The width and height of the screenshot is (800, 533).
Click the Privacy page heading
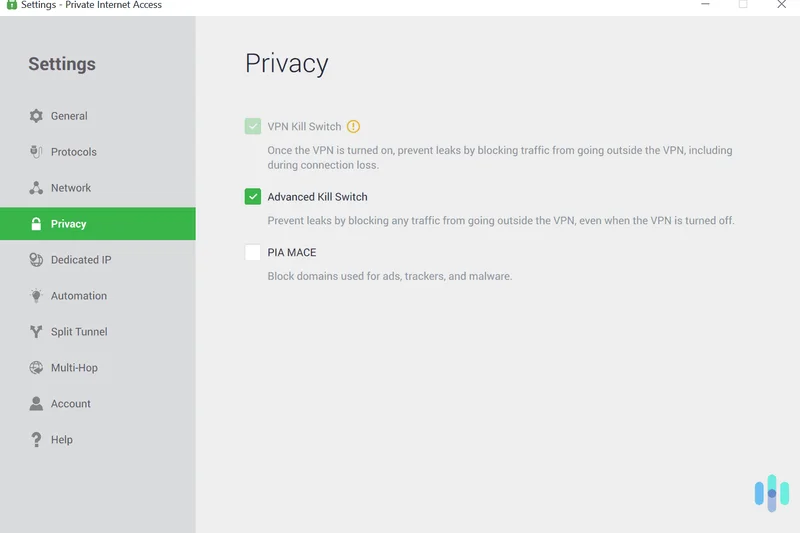(x=287, y=64)
